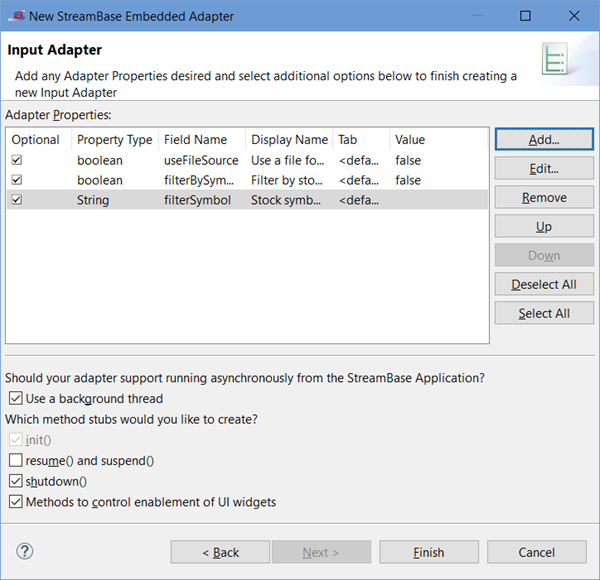Disable Use a background thread option
Image resolution: width=600 pixels, height=580 pixels.
click(x=15, y=399)
